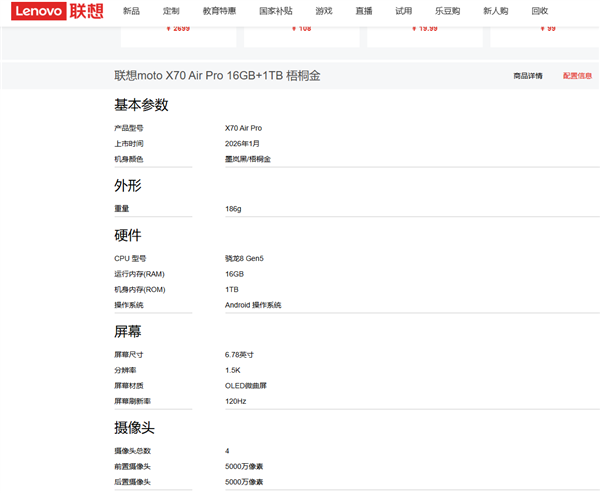Image resolution: width=600 pixels, height=493 pixels.
Task: Click the 后置摄像头 label
Action: click(x=132, y=482)
